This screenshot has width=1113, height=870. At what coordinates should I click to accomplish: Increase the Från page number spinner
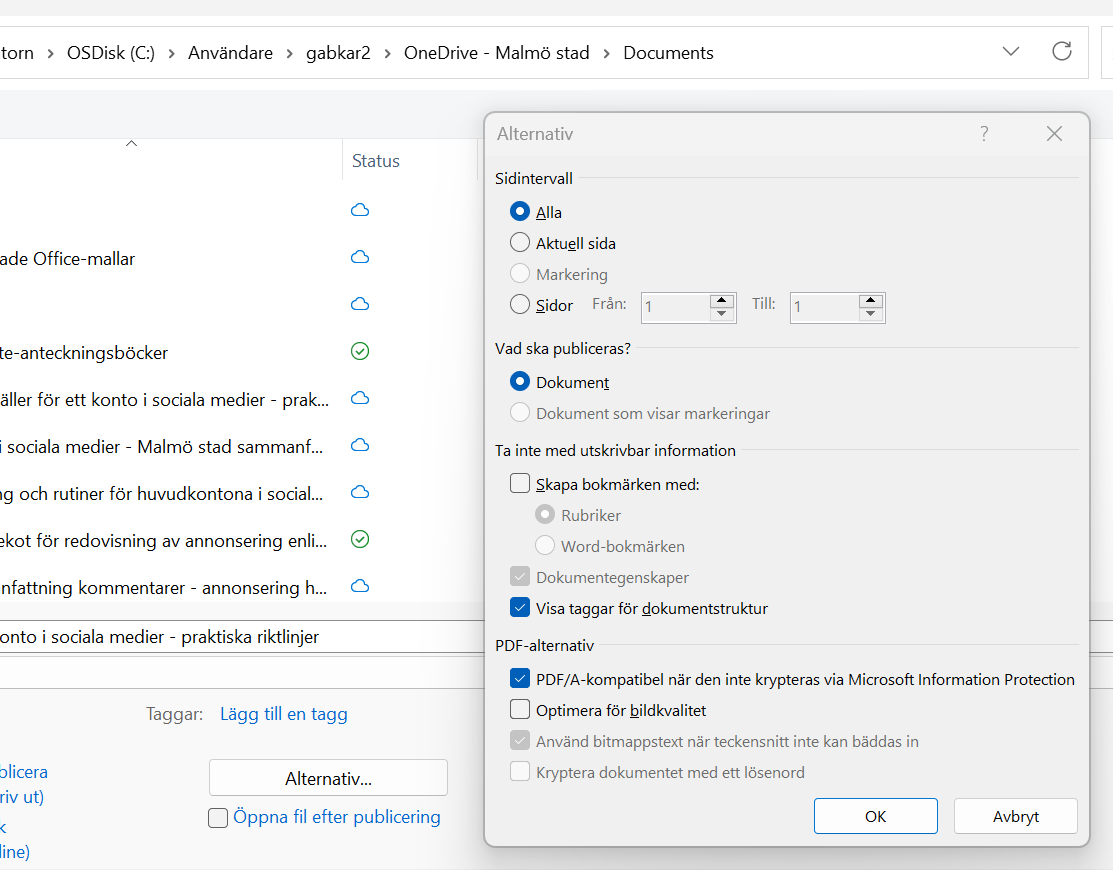[x=722, y=301]
